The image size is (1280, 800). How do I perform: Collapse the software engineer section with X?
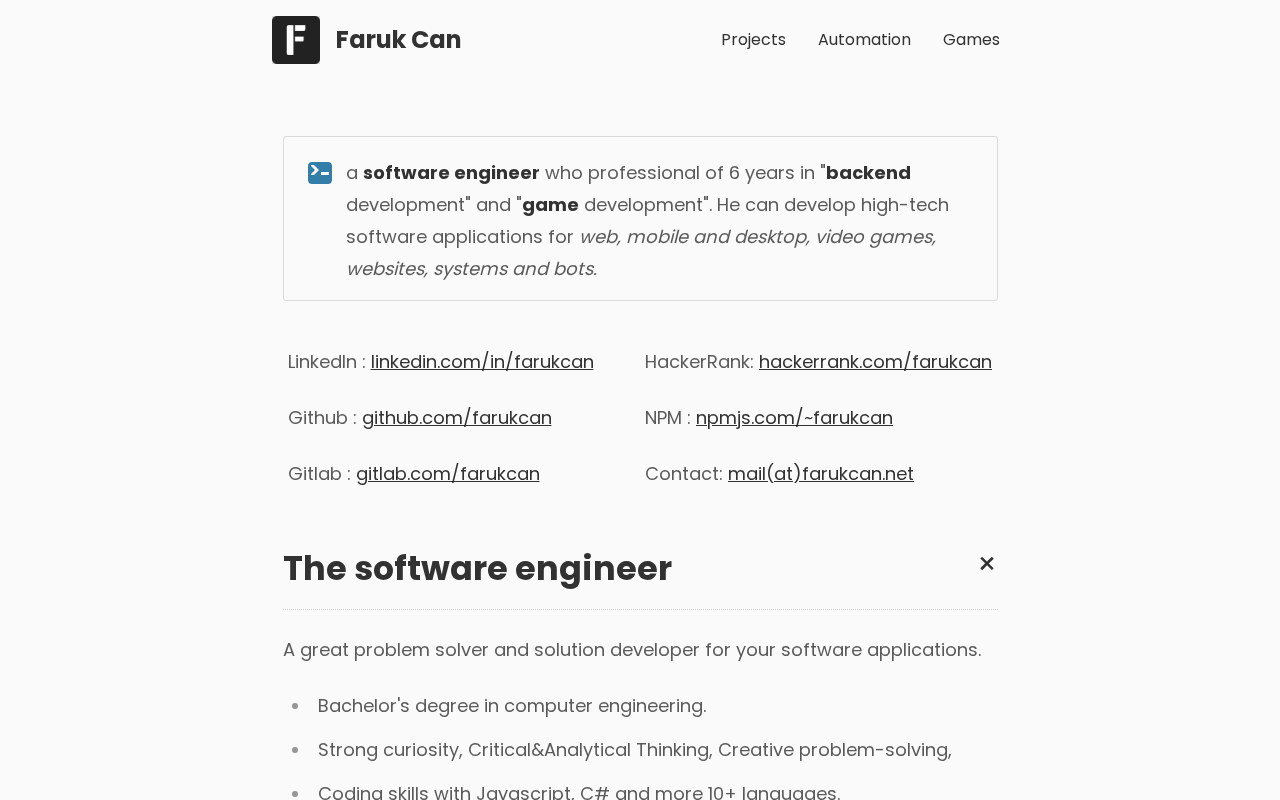986,564
